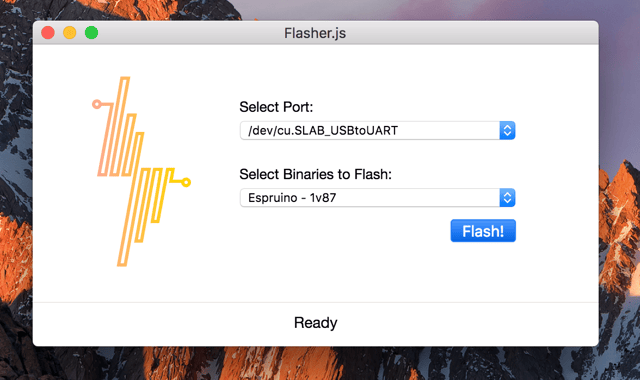
Task: Click the Flasher.js title in the title bar
Action: click(x=315, y=33)
